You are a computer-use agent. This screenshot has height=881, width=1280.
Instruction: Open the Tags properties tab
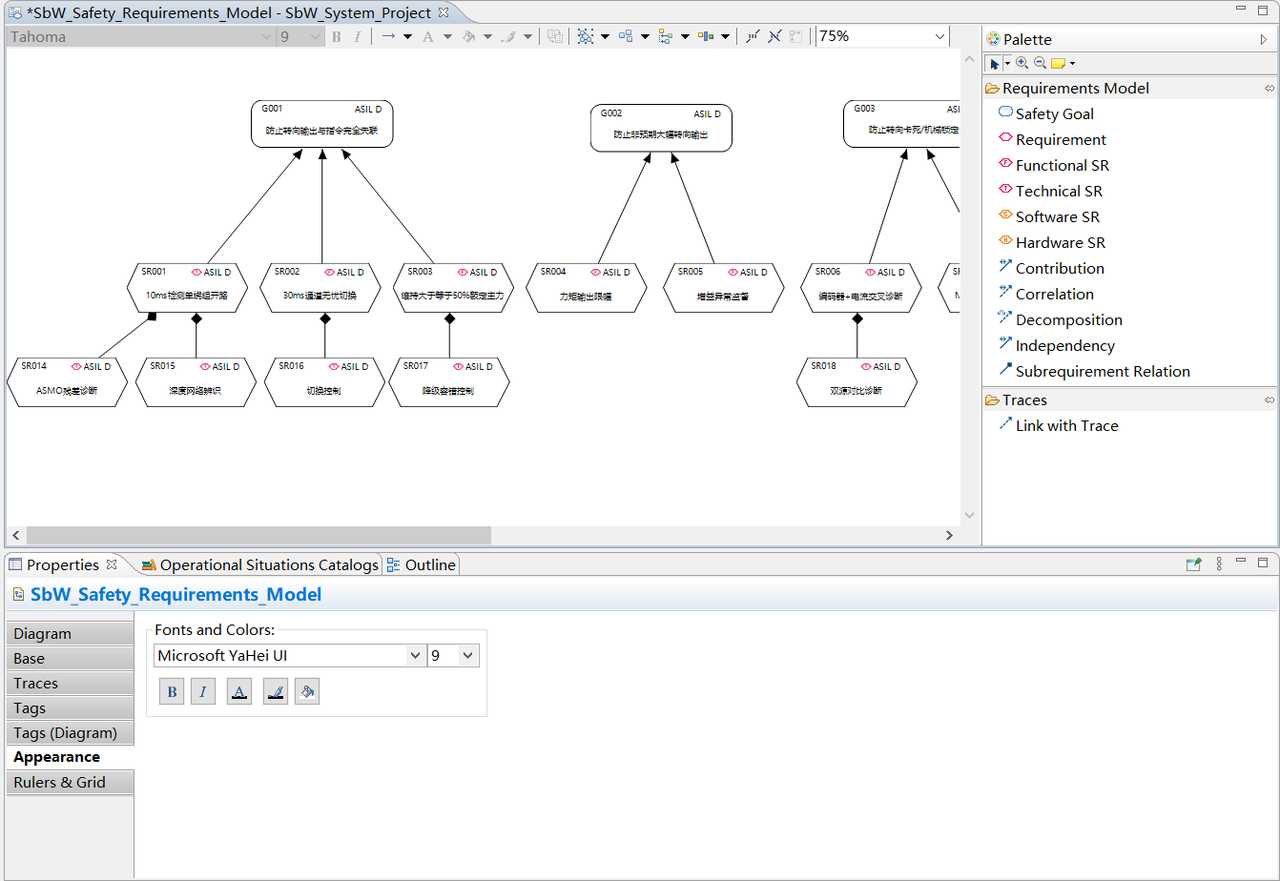pyautogui.click(x=69, y=708)
